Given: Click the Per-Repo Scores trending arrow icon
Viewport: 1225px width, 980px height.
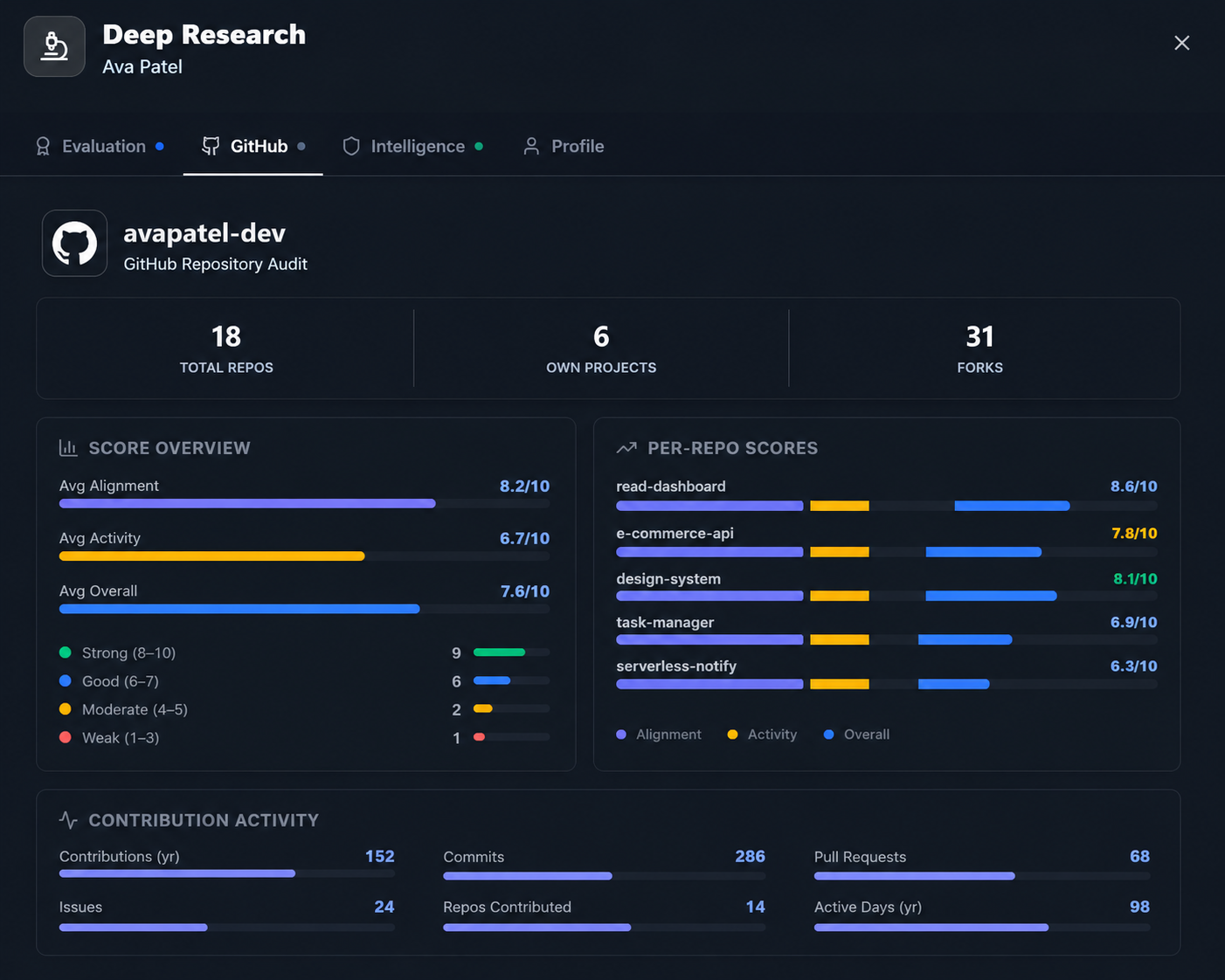Looking at the screenshot, I should [x=626, y=448].
